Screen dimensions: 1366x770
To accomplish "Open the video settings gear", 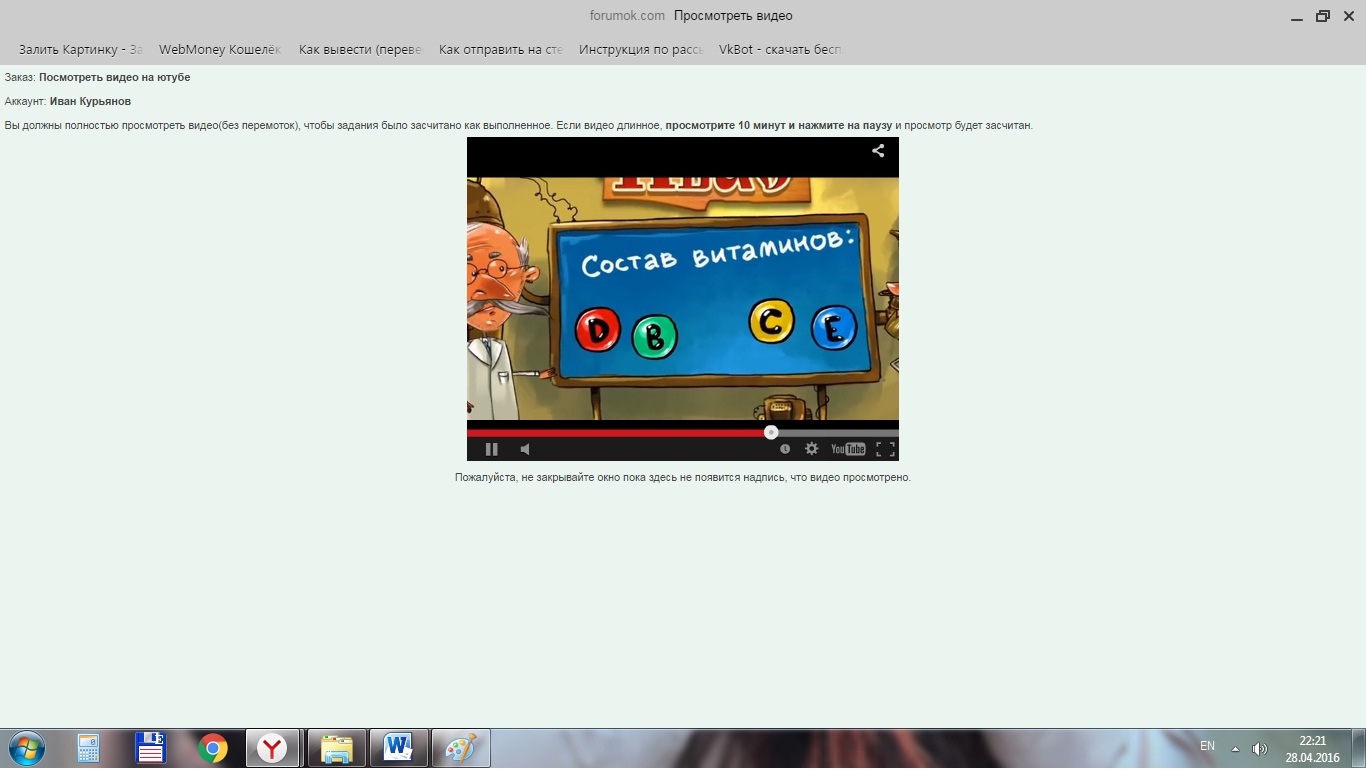I will (x=812, y=449).
